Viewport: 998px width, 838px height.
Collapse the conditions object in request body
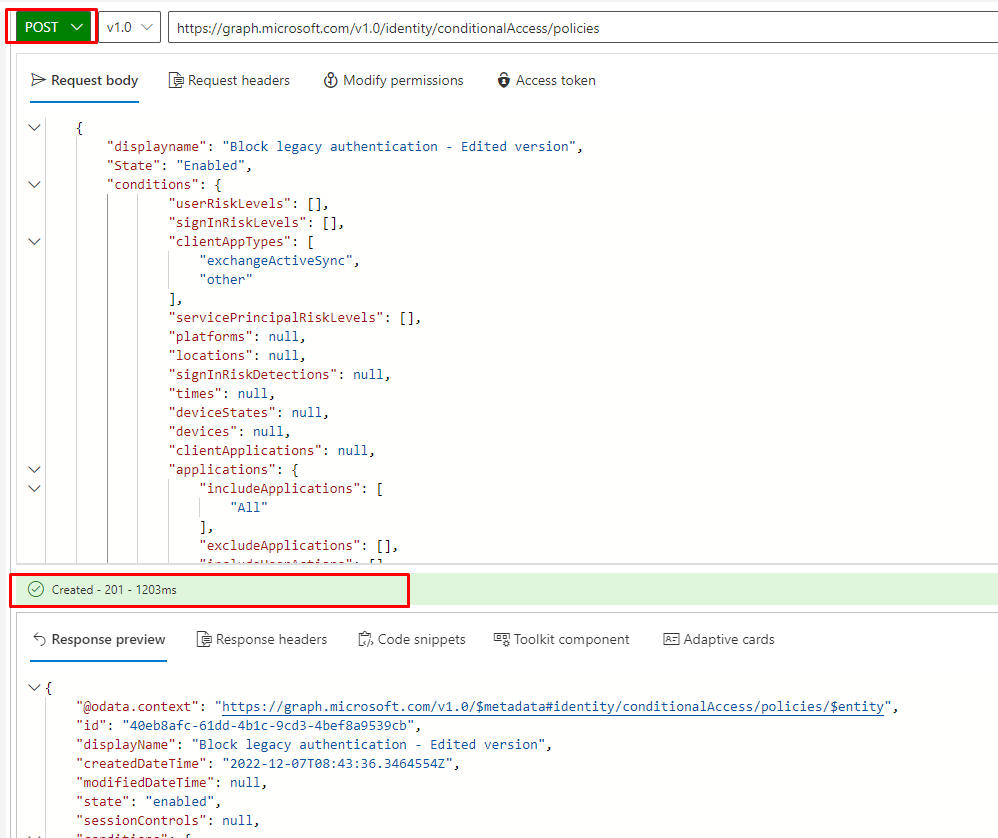[x=35, y=184]
